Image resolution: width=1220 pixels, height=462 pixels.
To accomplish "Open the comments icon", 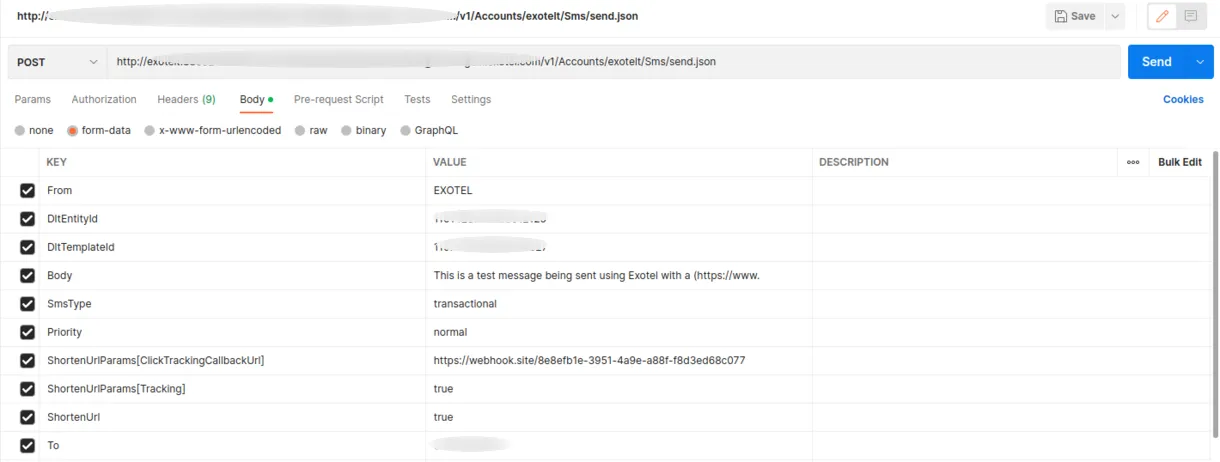I will 1190,16.
